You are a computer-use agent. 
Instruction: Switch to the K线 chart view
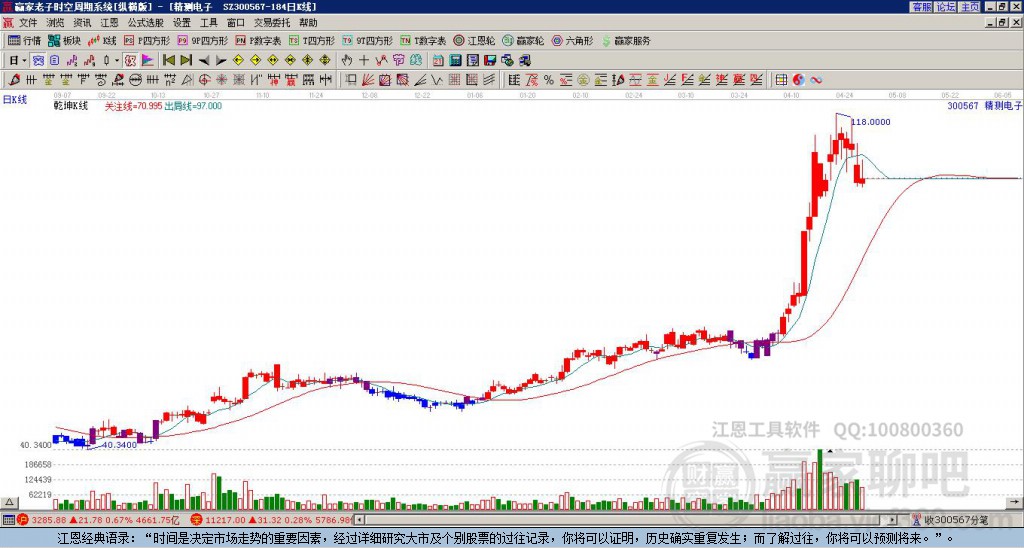(x=102, y=40)
